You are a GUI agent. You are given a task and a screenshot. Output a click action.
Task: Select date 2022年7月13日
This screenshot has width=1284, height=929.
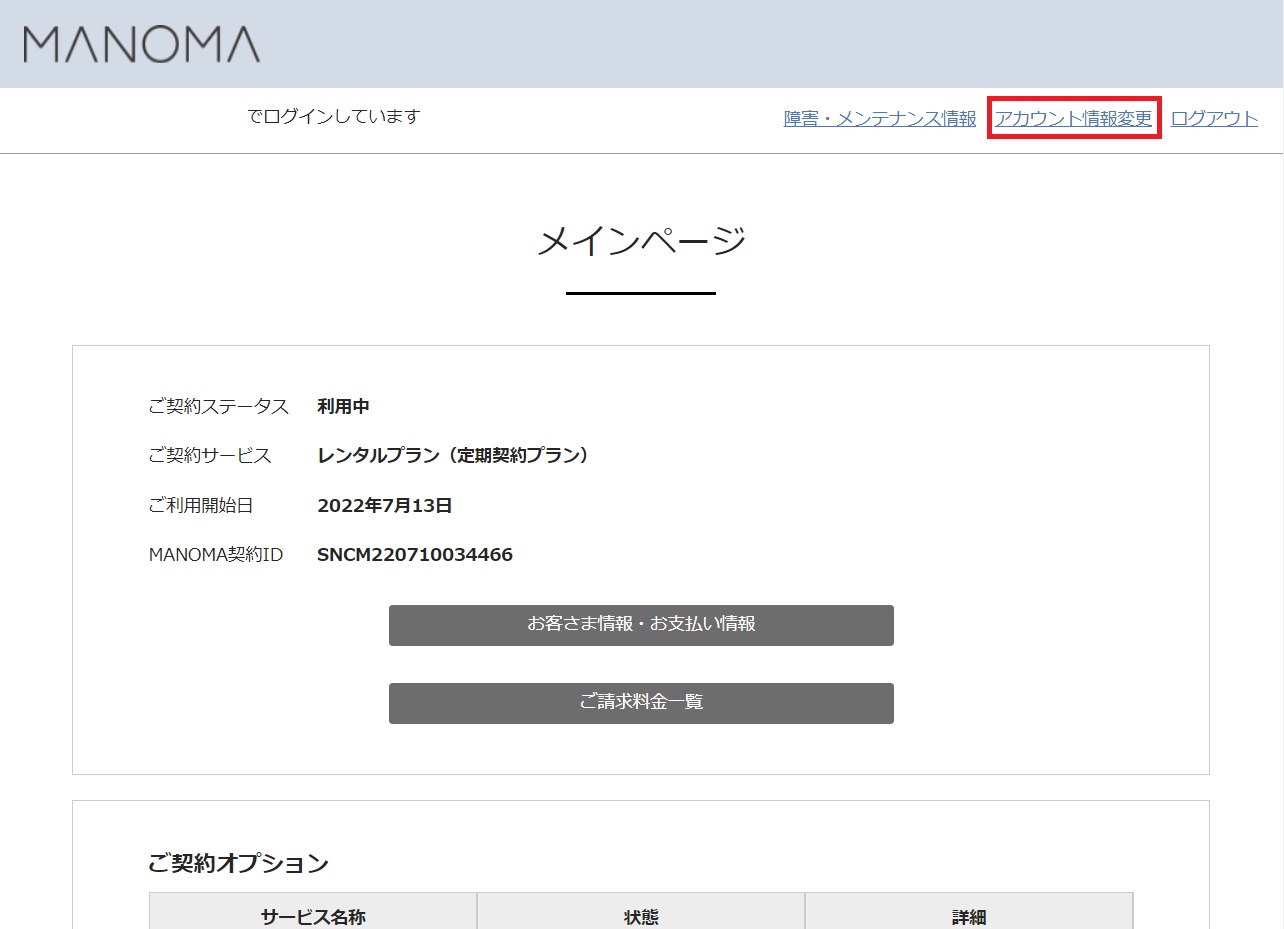click(385, 505)
